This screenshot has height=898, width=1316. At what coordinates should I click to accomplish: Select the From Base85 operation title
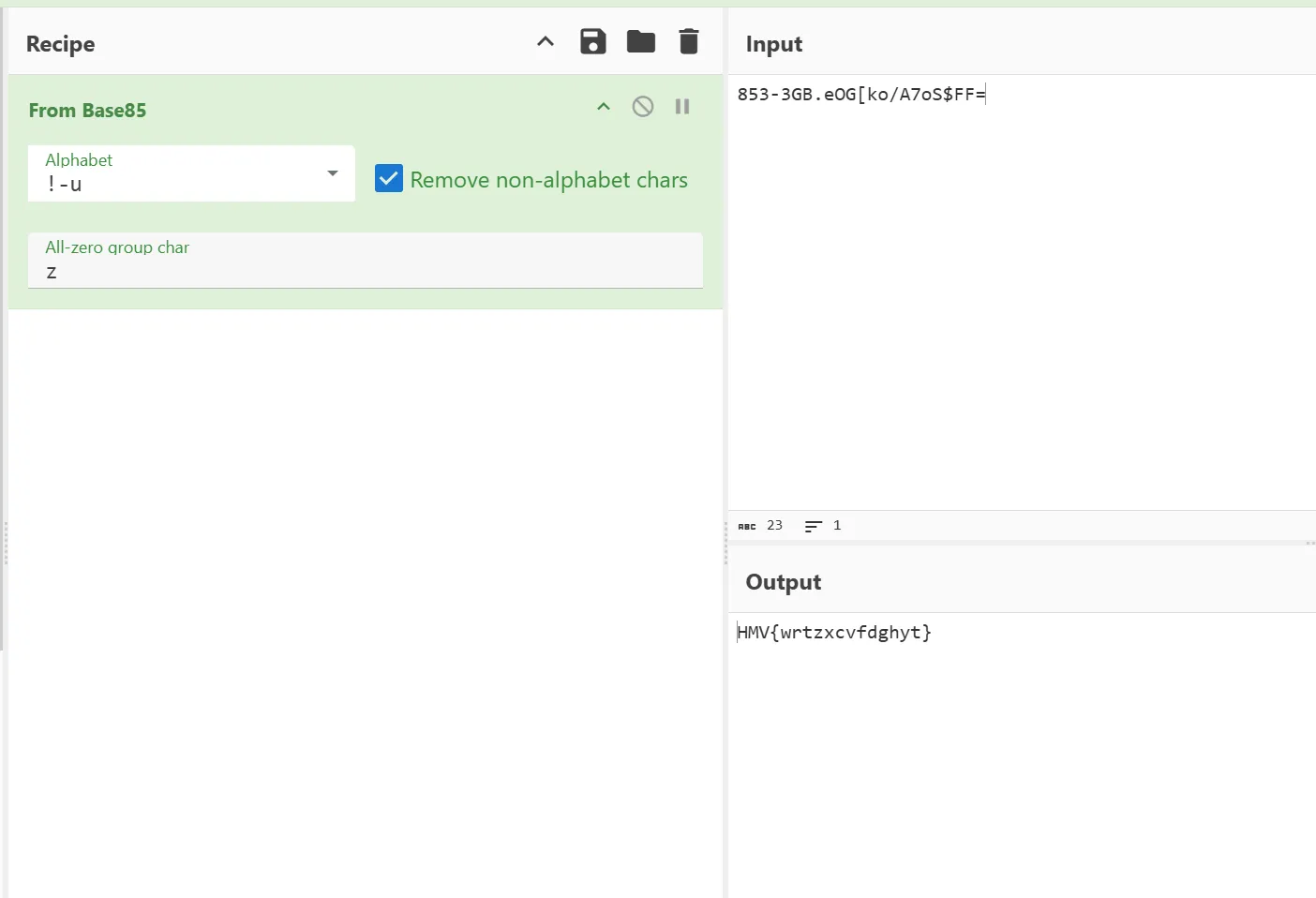(88, 111)
